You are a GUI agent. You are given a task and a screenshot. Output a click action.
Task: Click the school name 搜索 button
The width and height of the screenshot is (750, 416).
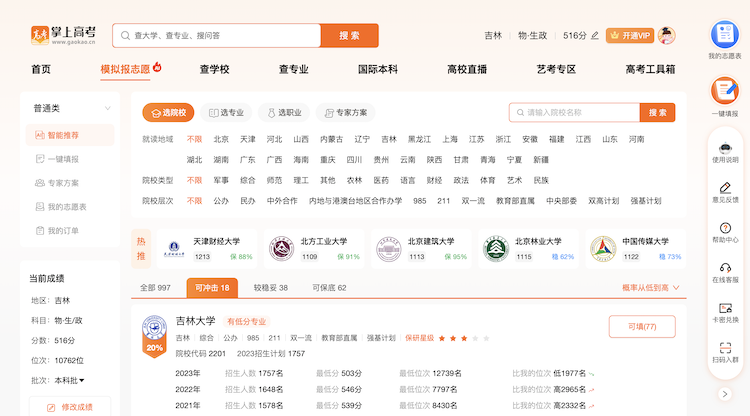[657, 113]
